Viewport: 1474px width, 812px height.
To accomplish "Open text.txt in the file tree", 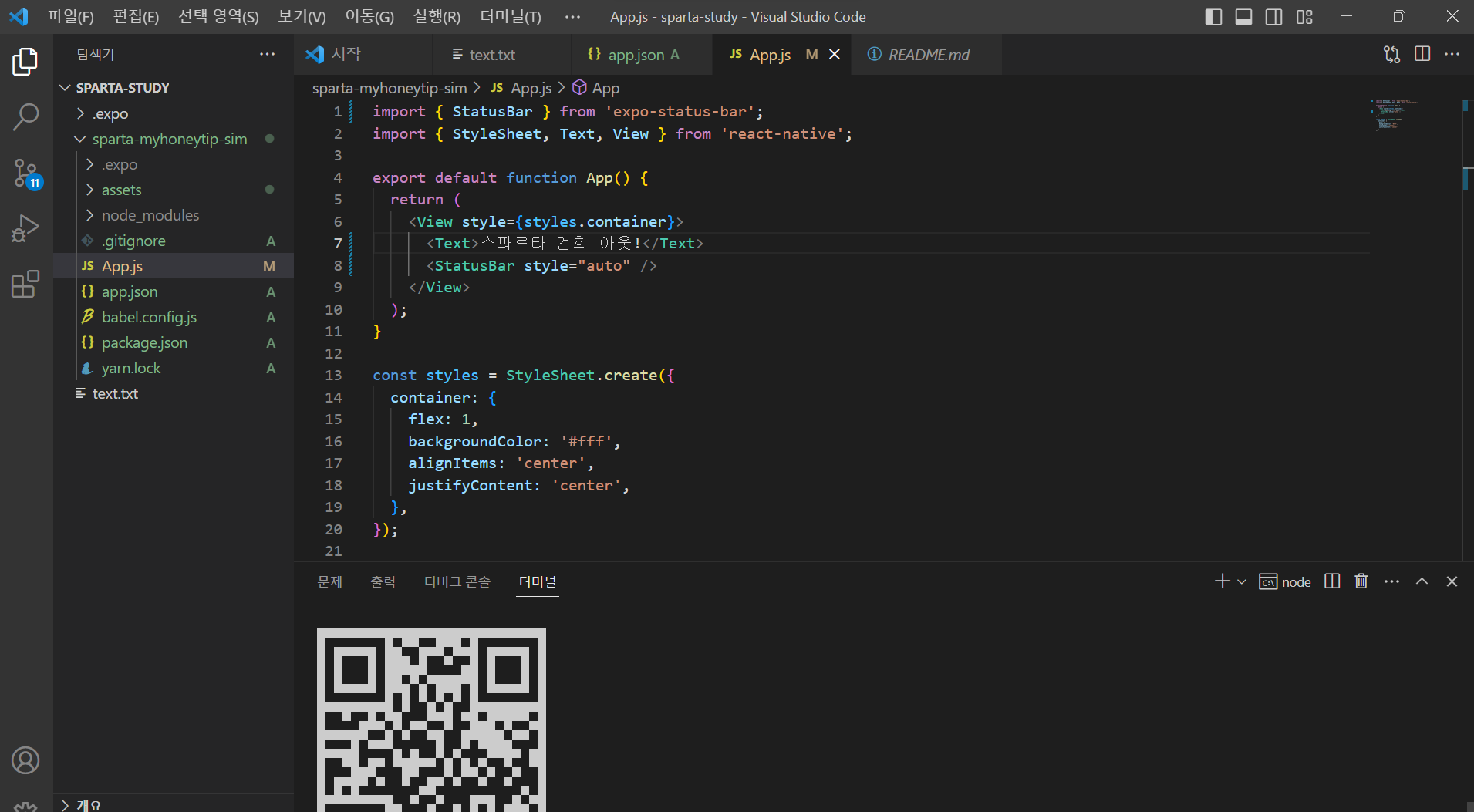I will [x=174, y=393].
